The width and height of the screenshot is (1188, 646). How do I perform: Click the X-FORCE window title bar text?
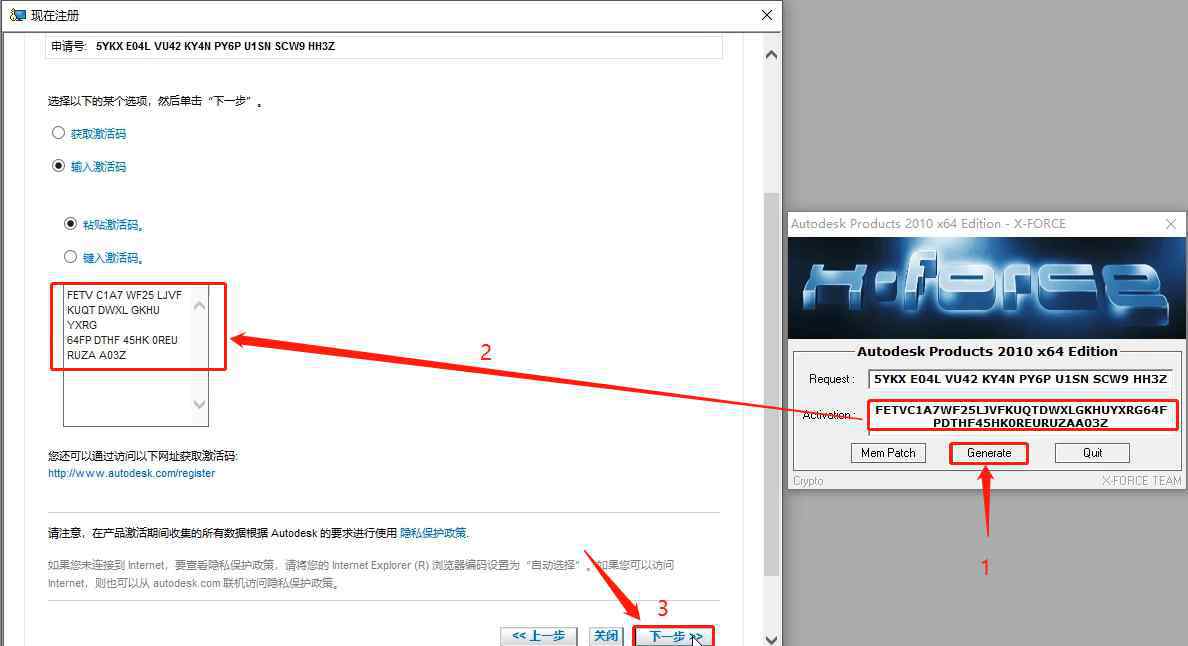[928, 223]
